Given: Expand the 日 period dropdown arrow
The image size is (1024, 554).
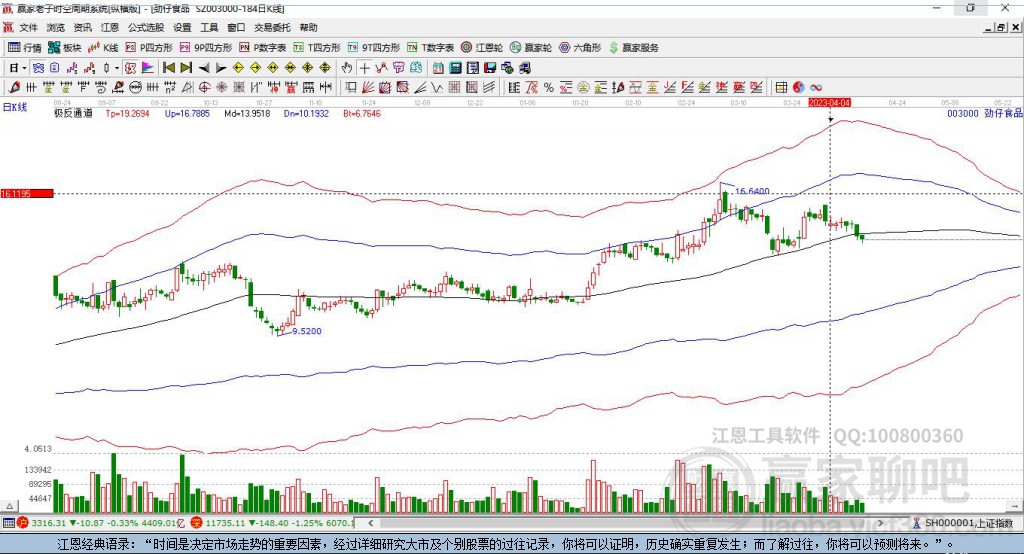Looking at the screenshot, I should 24,68.
